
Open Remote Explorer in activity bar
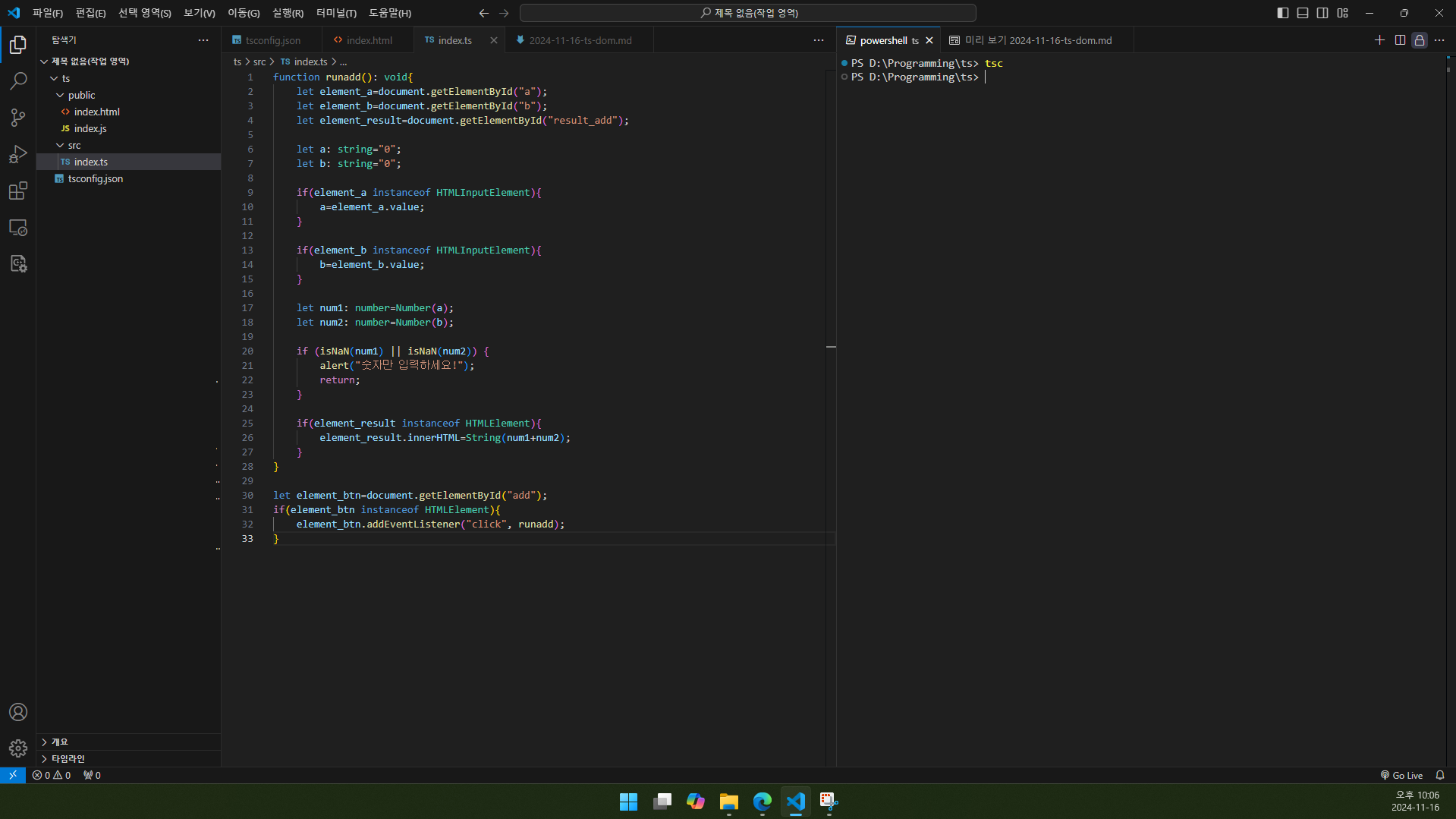18,227
